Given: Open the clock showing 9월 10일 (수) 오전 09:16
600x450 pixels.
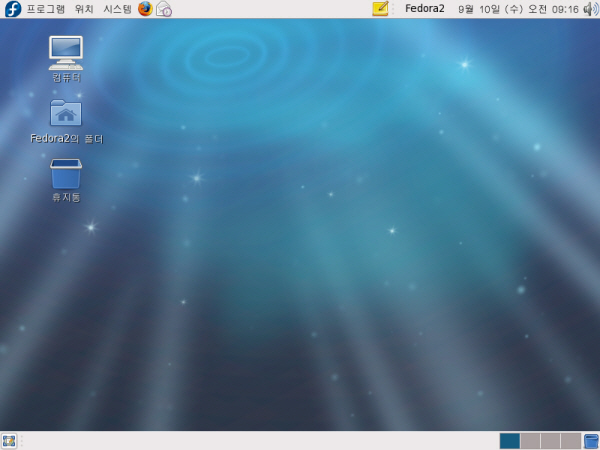Looking at the screenshot, I should coord(518,9).
